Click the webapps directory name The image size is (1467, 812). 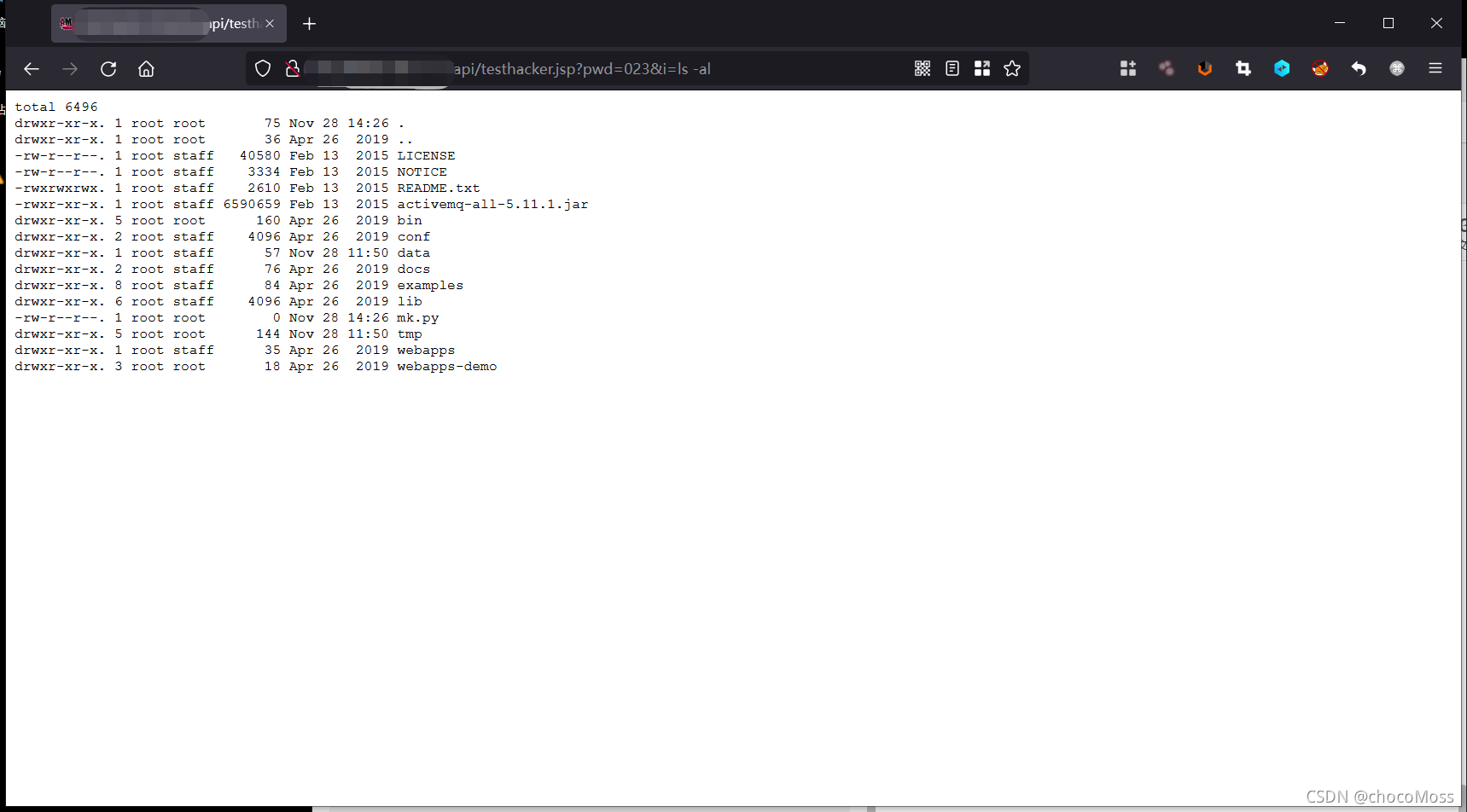coord(426,350)
